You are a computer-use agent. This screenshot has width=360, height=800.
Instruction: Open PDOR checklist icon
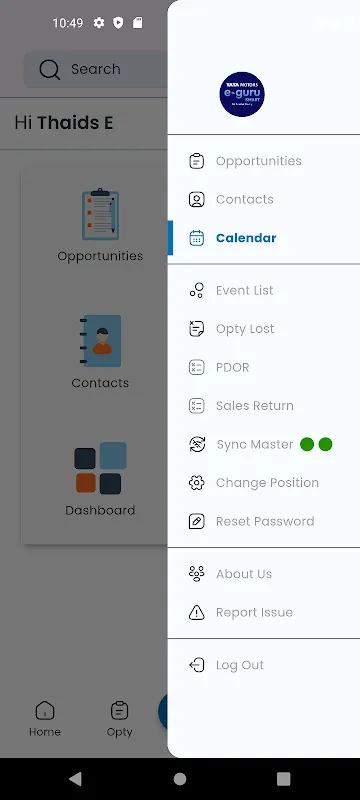(196, 367)
